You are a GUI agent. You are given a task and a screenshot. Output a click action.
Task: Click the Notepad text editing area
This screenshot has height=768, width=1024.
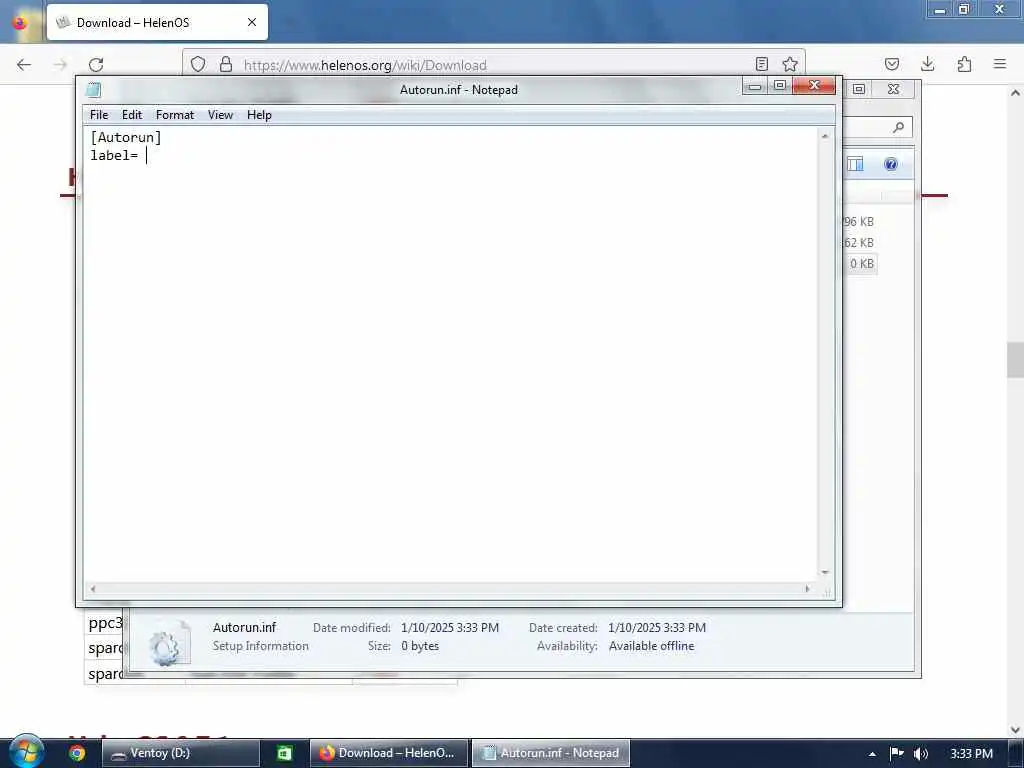coord(451,353)
